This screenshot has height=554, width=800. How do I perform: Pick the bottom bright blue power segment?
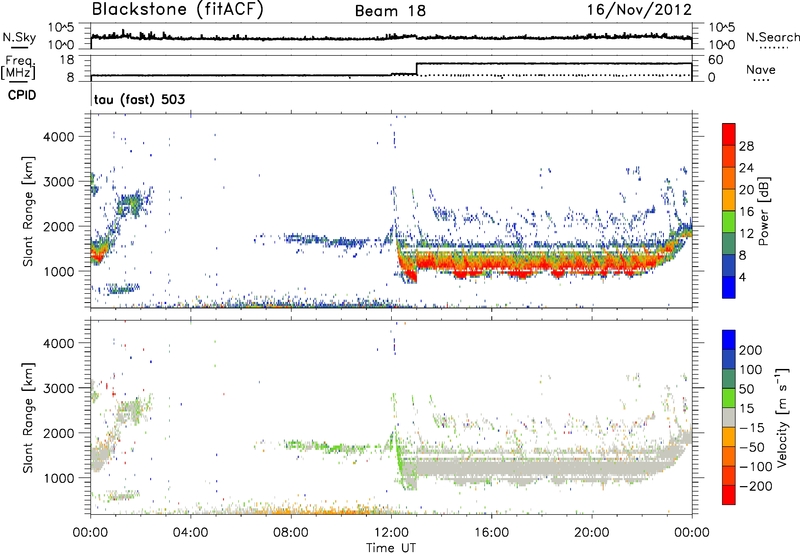click(729, 287)
